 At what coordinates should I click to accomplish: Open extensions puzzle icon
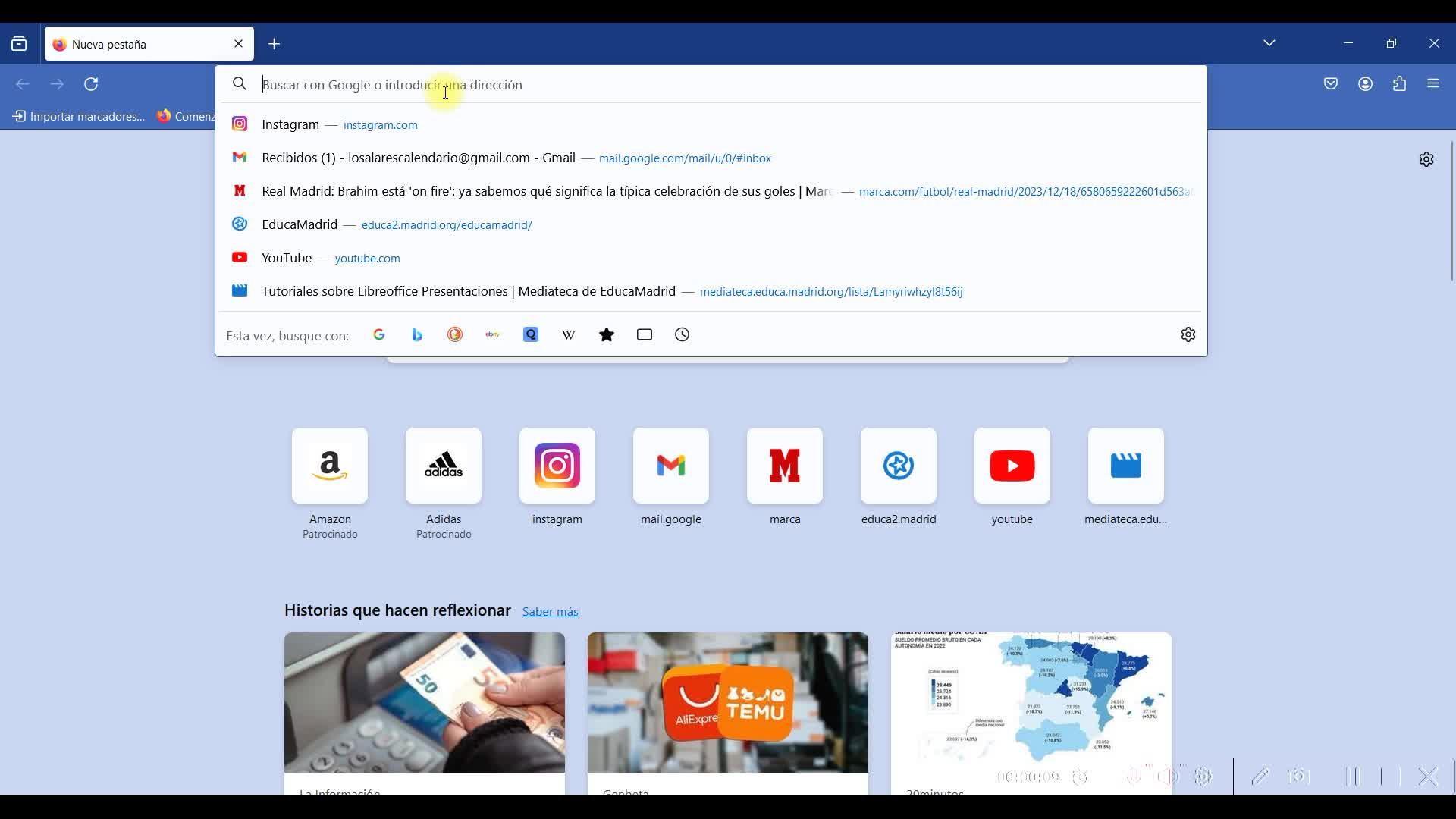[x=1400, y=84]
